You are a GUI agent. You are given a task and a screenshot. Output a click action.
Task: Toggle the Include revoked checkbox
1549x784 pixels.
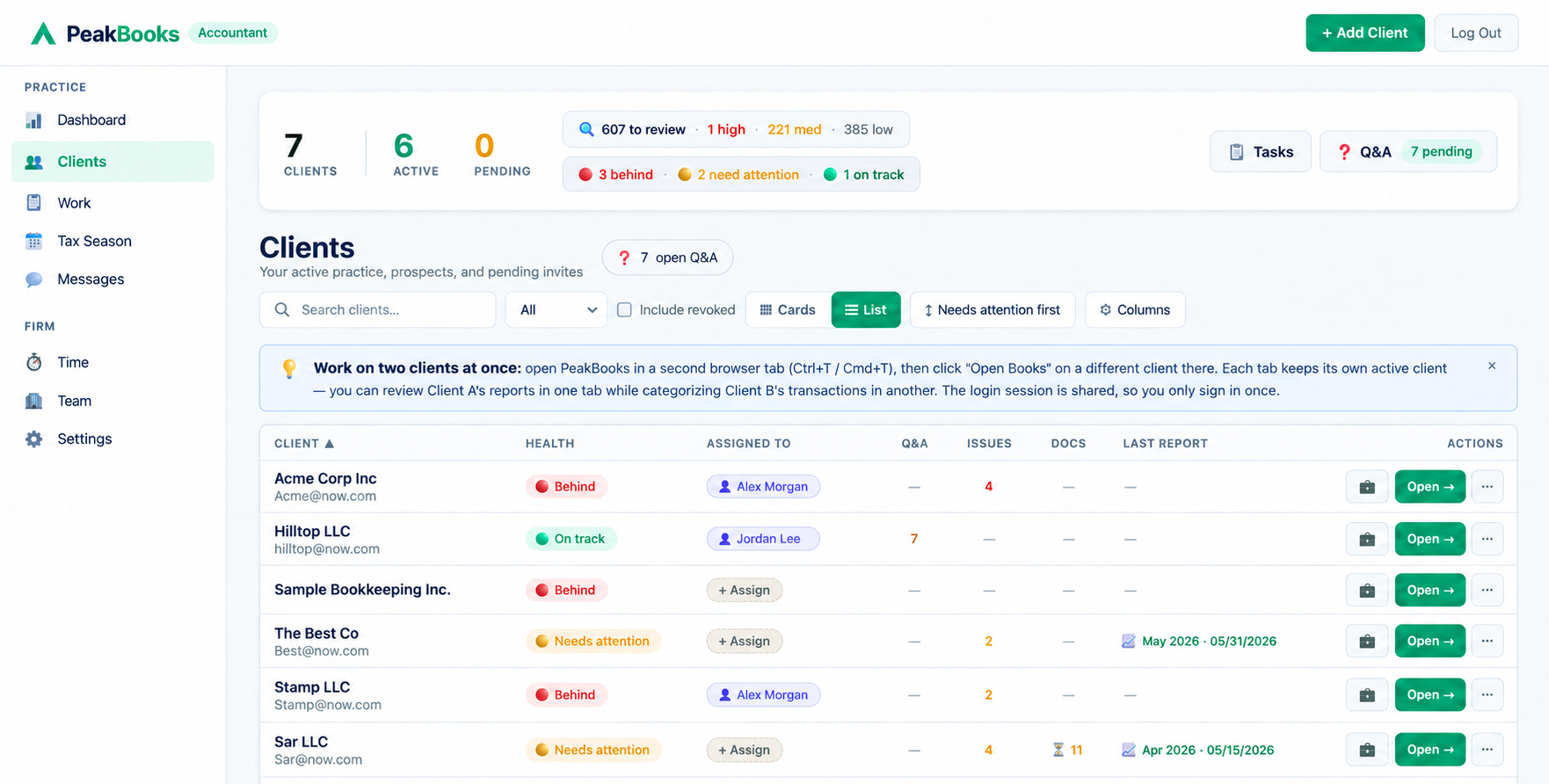(x=624, y=310)
